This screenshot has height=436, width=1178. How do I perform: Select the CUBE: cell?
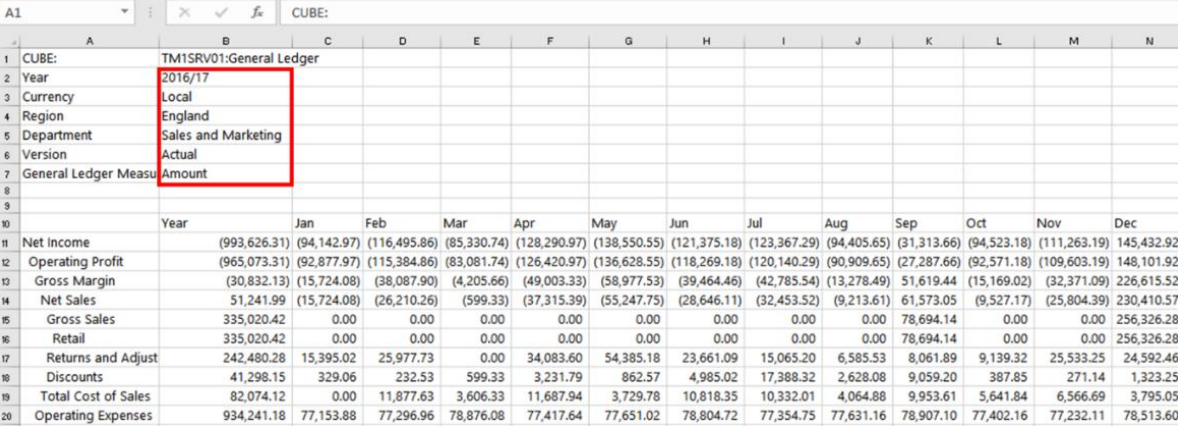(89, 58)
